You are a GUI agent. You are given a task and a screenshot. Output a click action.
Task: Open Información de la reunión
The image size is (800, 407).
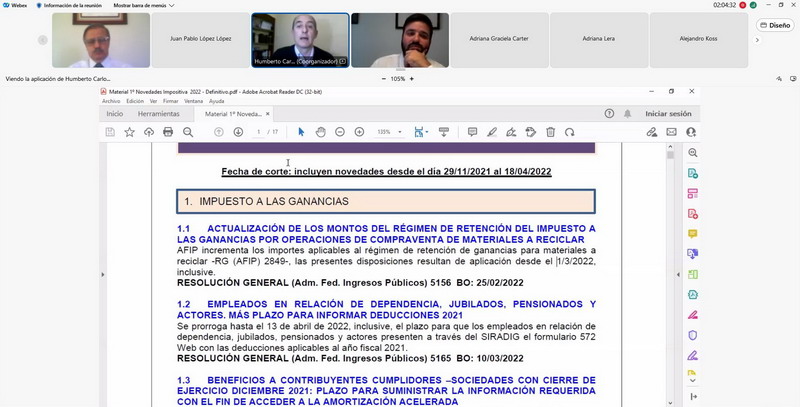click(69, 5)
